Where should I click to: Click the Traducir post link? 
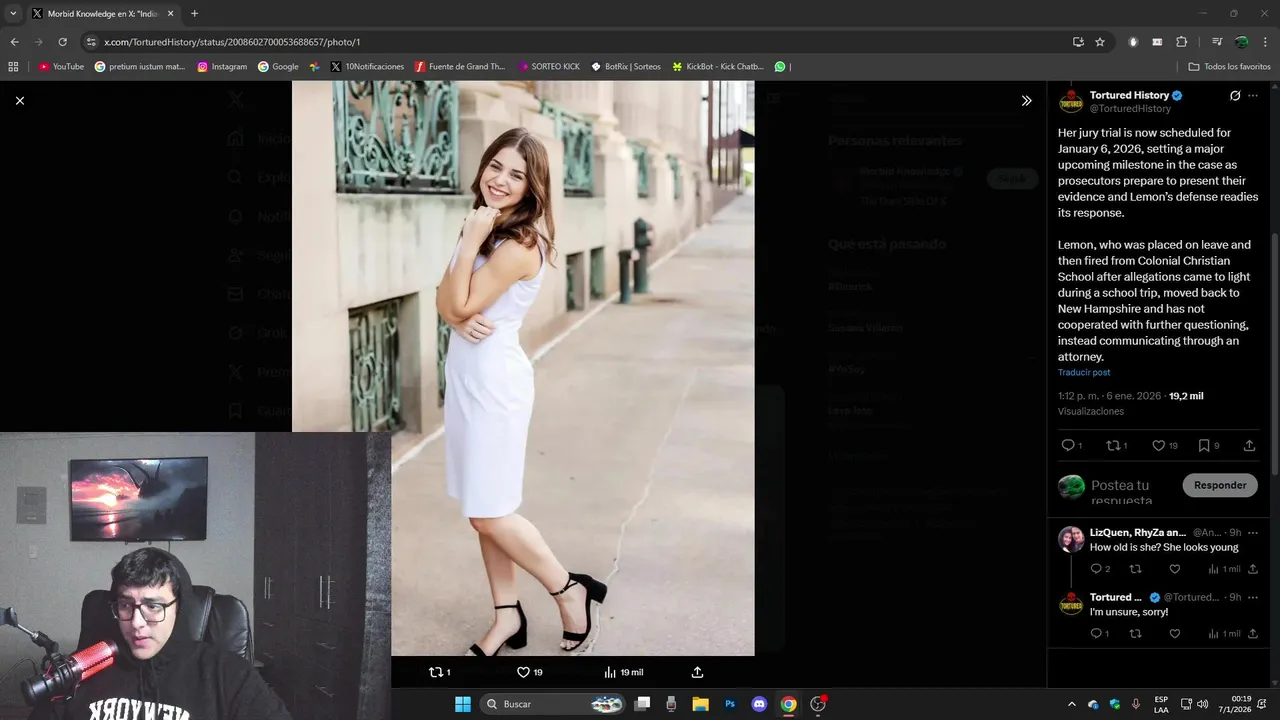(1084, 372)
